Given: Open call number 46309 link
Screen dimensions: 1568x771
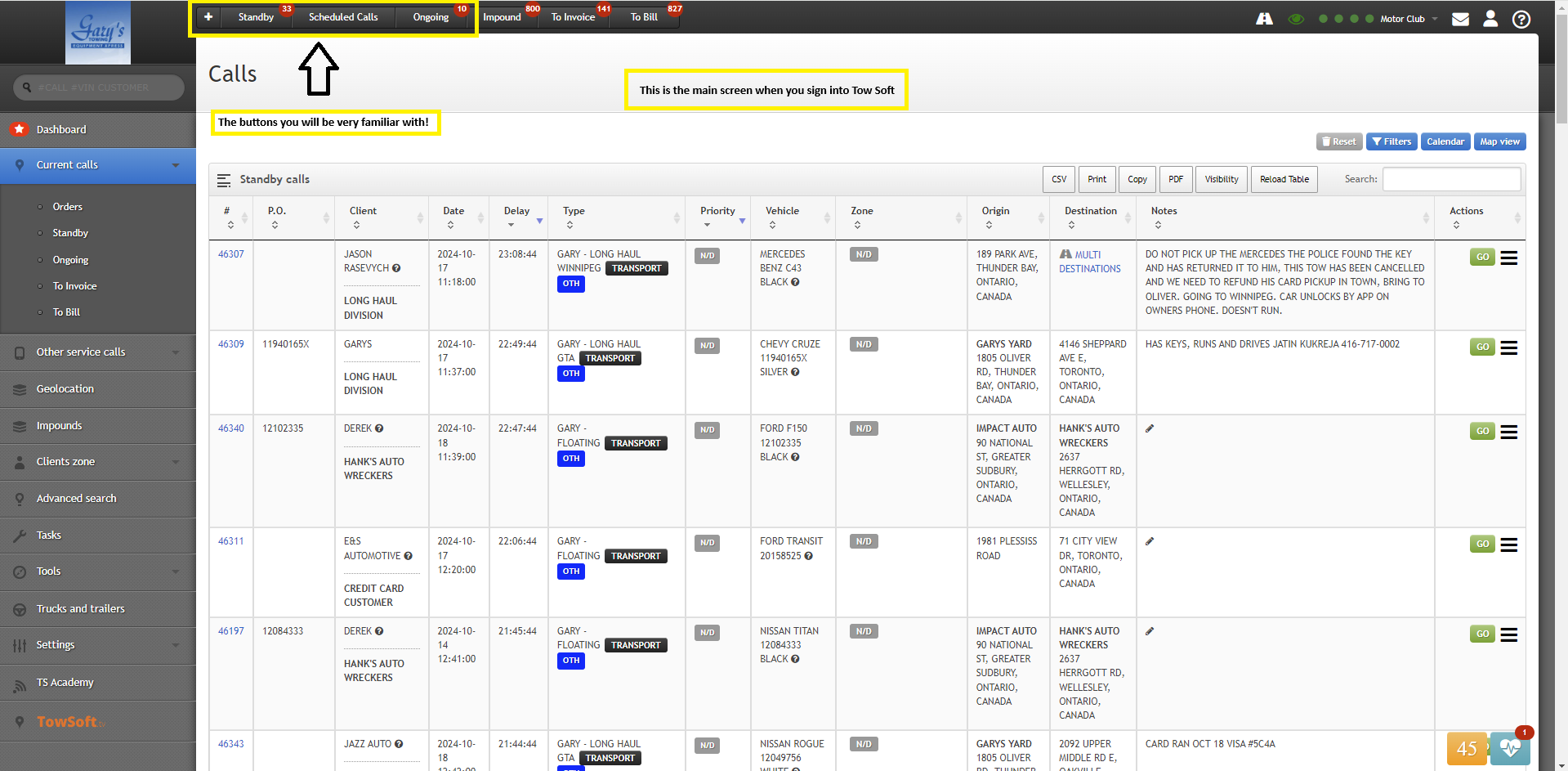Looking at the screenshot, I should [x=231, y=344].
